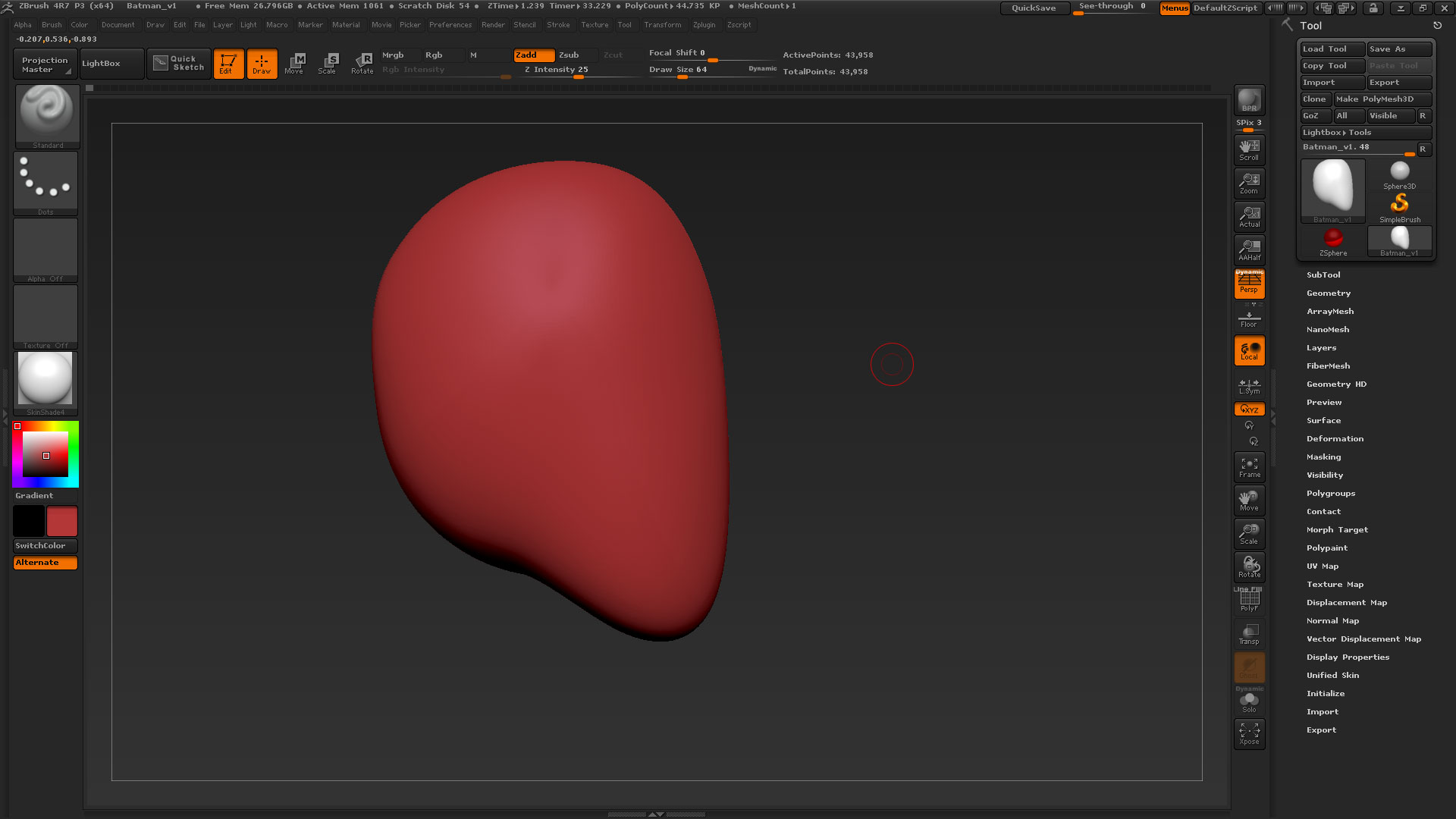
Task: Click the color picker square
Action: (x=45, y=454)
